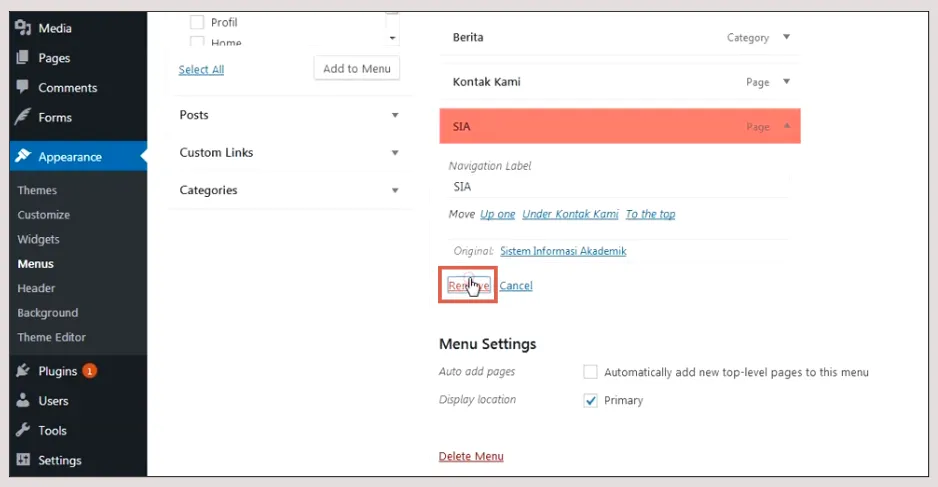Open the Widgets submenu item
This screenshot has height=487, width=938.
[x=39, y=239]
